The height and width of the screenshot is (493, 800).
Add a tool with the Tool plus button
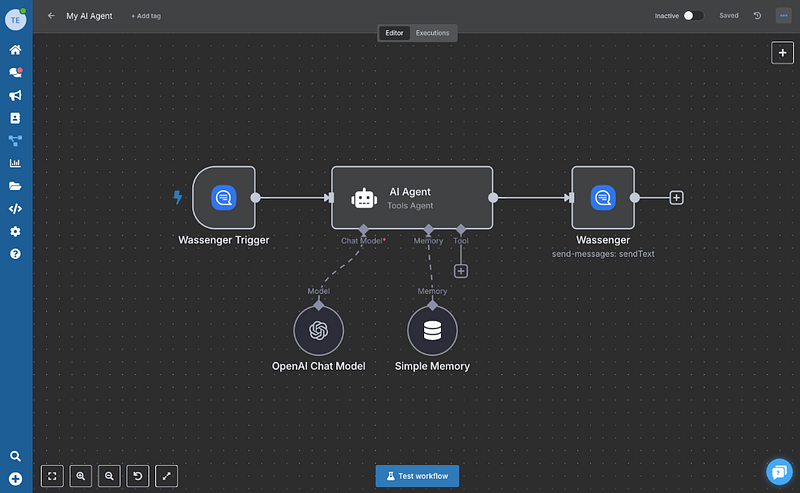[x=461, y=271]
